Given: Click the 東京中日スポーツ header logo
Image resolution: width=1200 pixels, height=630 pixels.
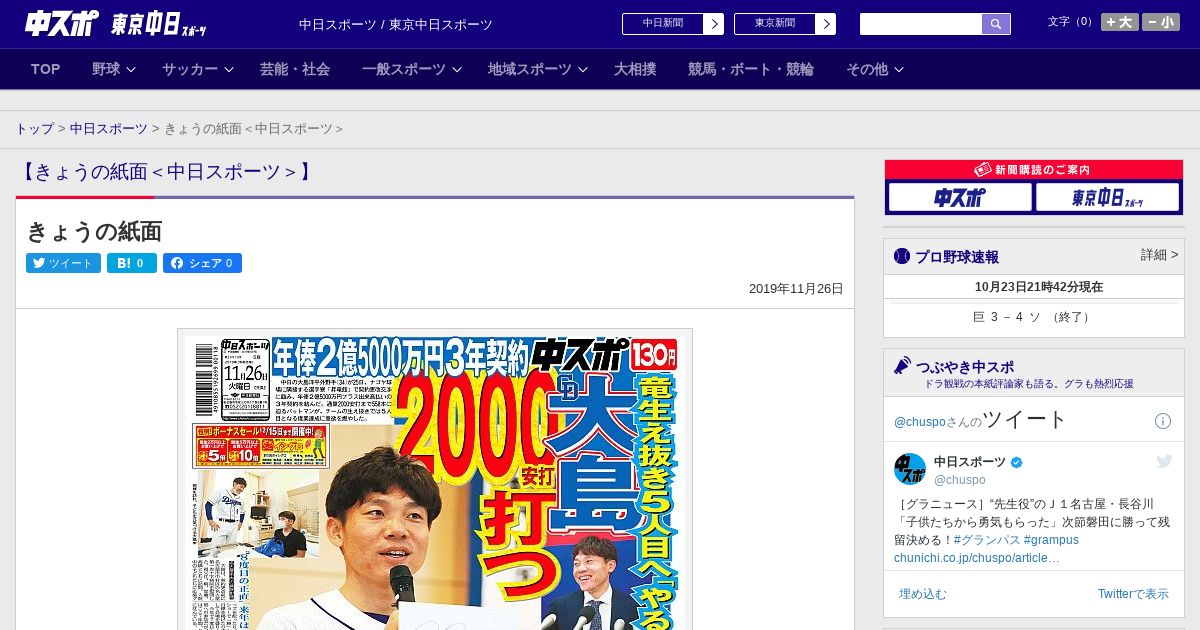Looking at the screenshot, I should coord(159,24).
